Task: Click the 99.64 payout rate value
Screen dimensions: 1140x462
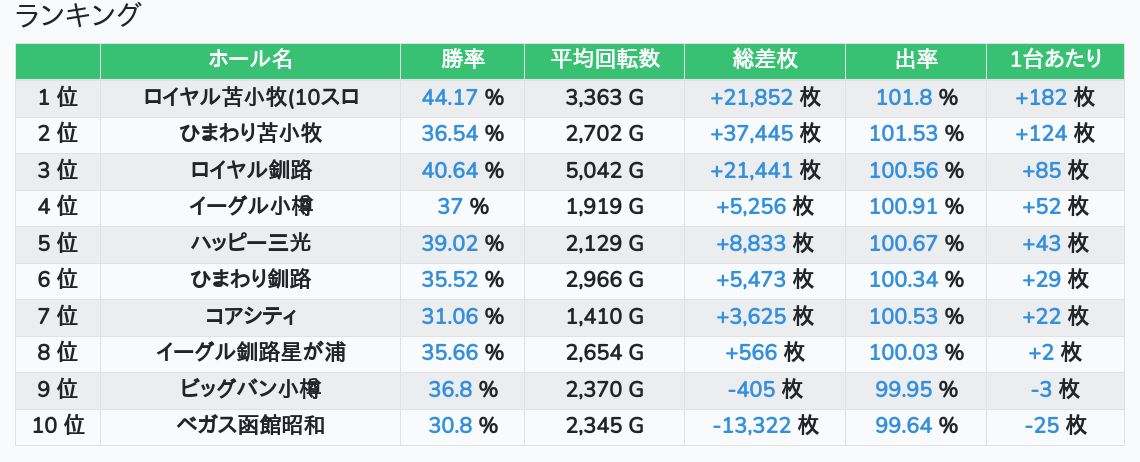Action: (904, 426)
